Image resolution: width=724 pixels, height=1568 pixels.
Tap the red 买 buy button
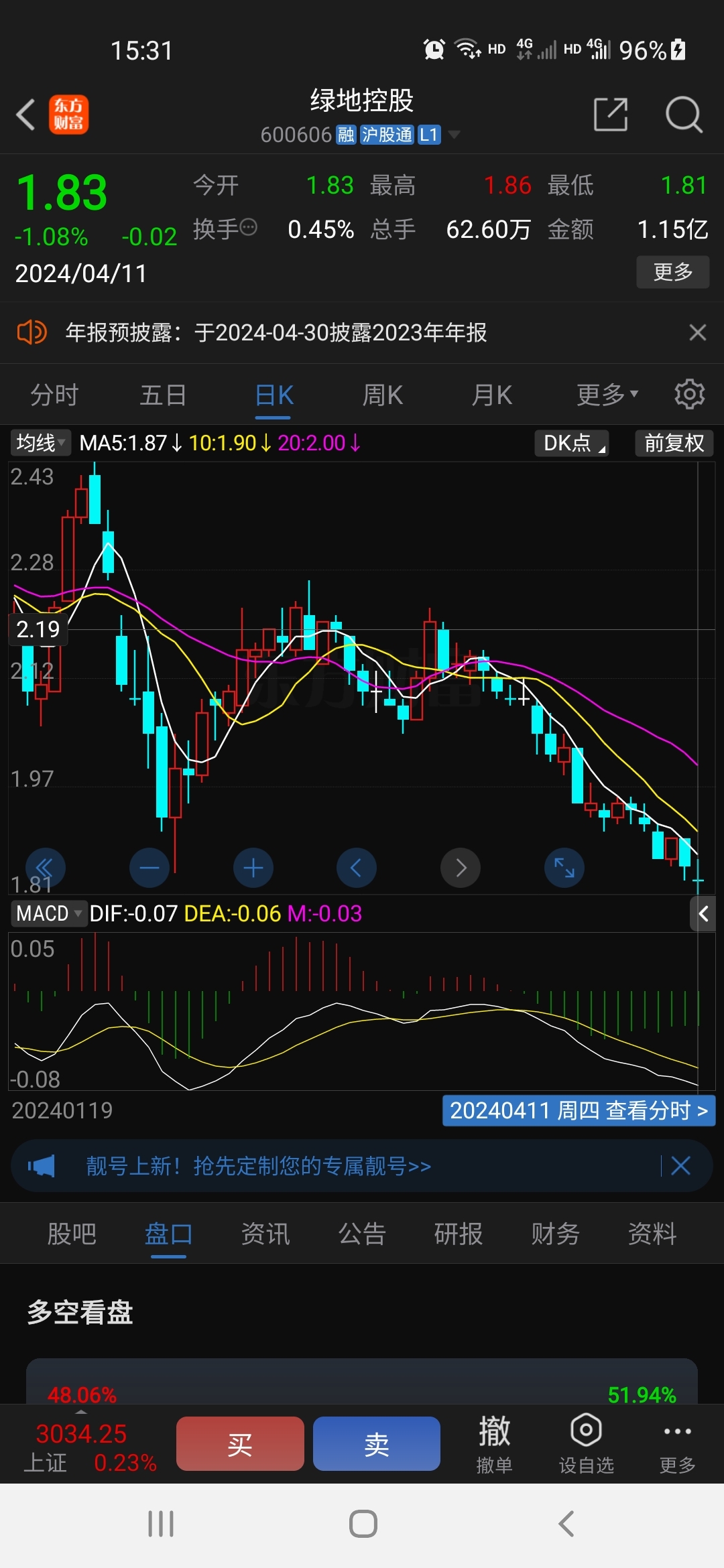[x=240, y=1444]
